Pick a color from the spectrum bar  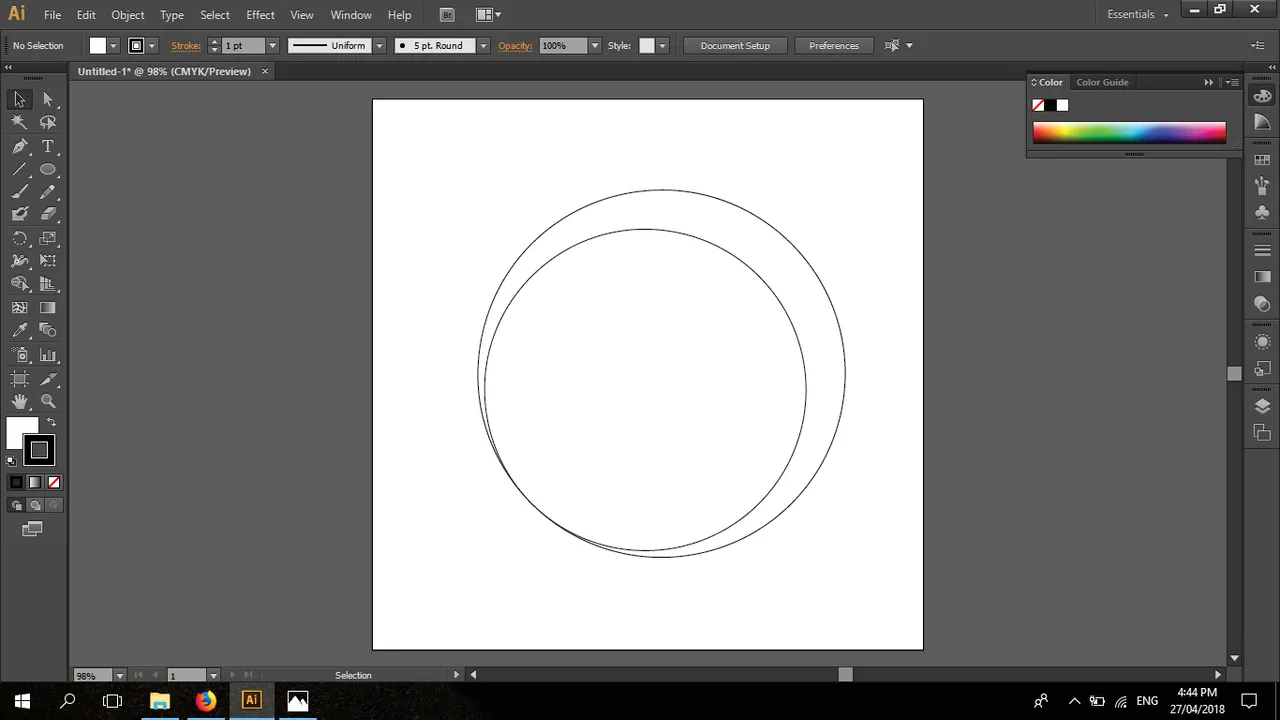click(1129, 133)
